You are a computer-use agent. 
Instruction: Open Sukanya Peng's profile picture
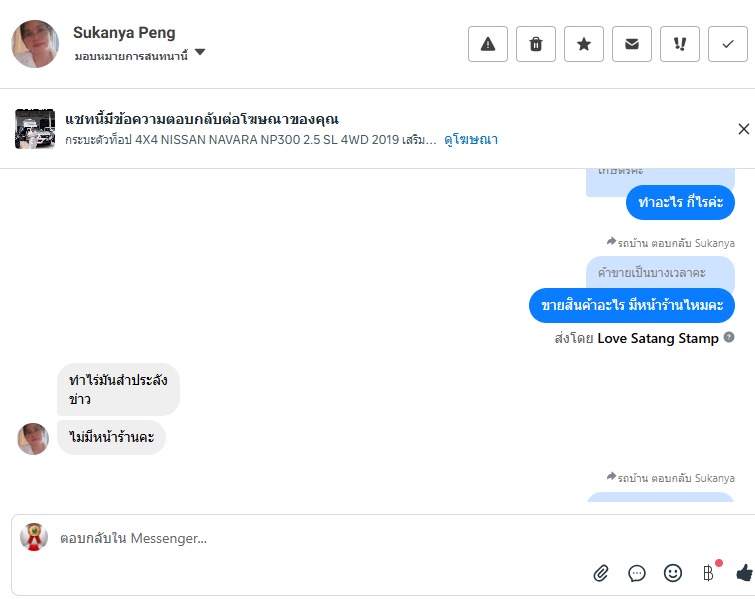pyautogui.click(x=35, y=44)
